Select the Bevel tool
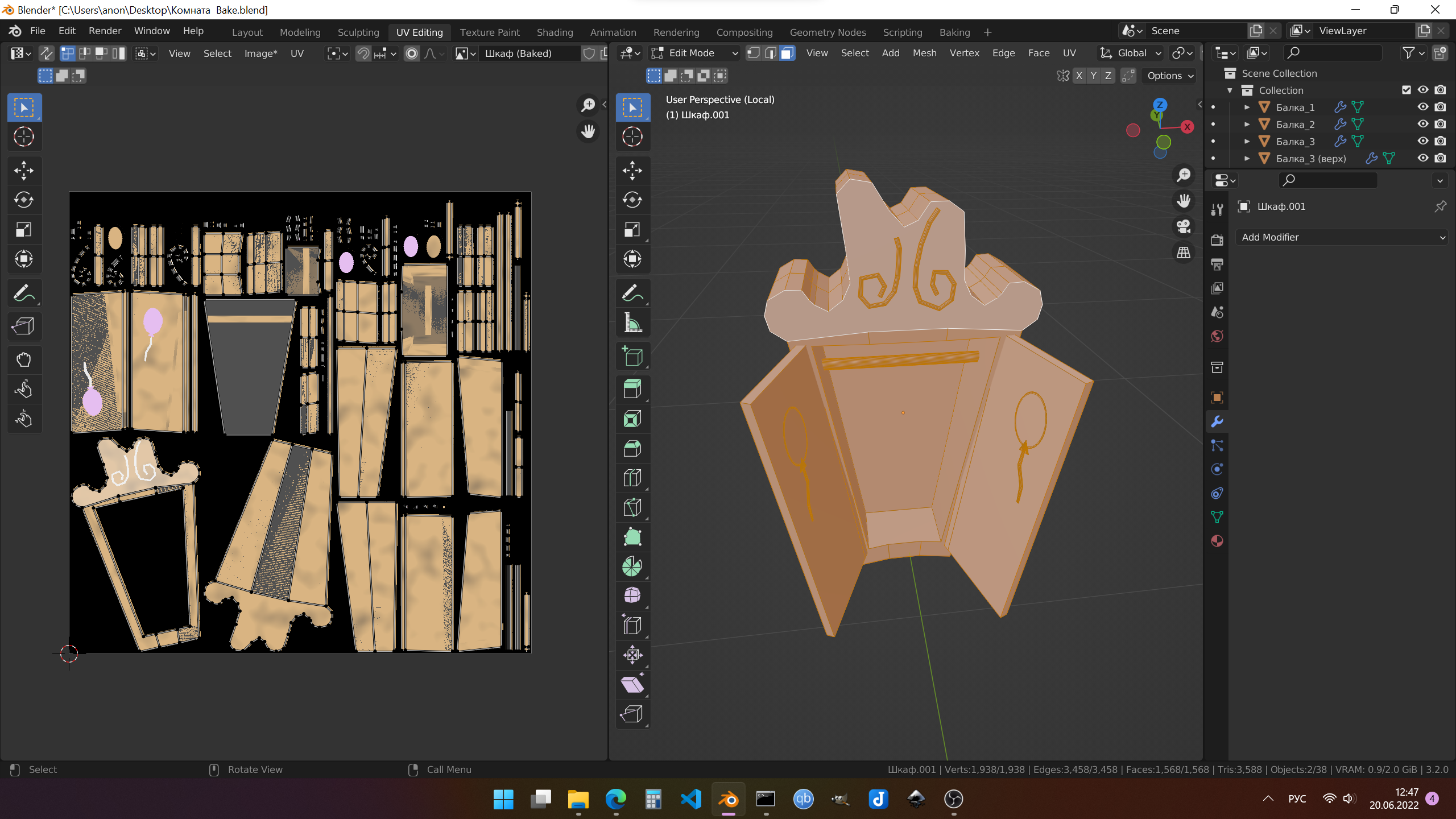Image resolution: width=1456 pixels, height=819 pixels. click(x=632, y=448)
